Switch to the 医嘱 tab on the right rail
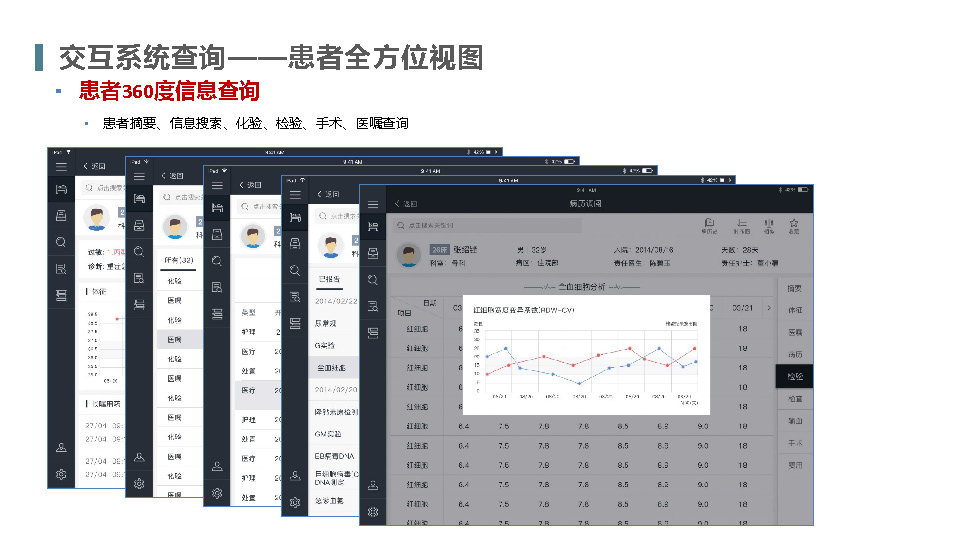This screenshot has width=960, height=540. click(795, 332)
